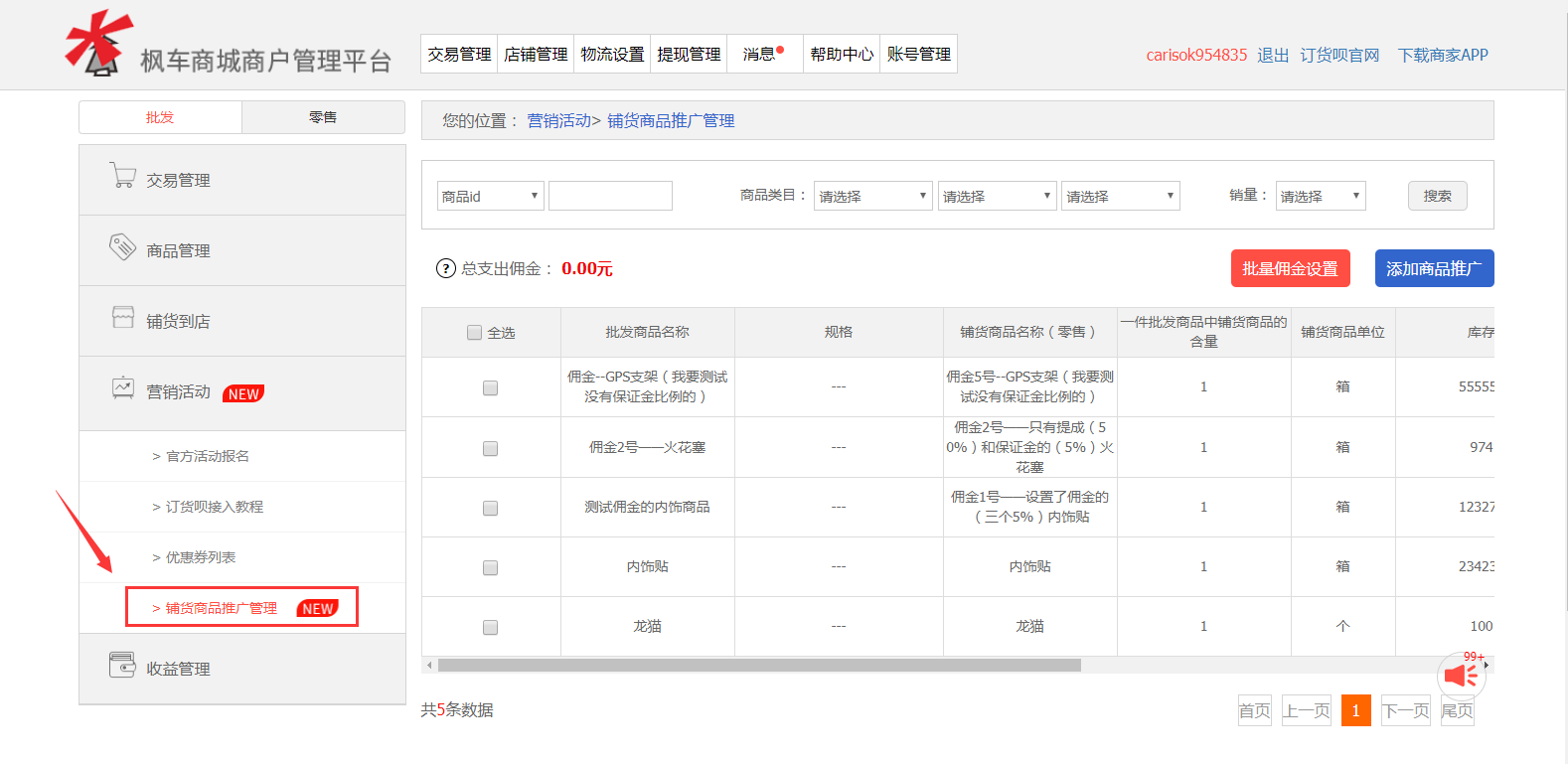
Task: Open the third 商品类目 请选择 dropdown
Action: point(1120,196)
